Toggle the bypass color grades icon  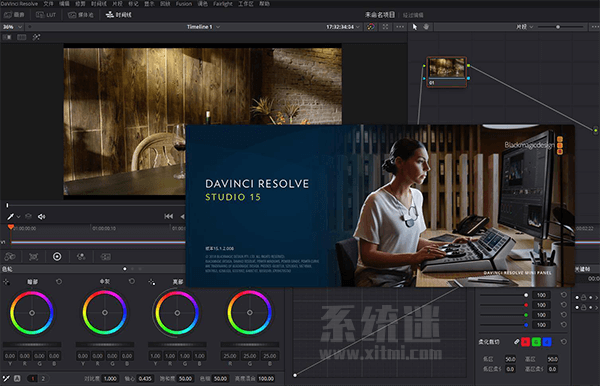[x=370, y=27]
